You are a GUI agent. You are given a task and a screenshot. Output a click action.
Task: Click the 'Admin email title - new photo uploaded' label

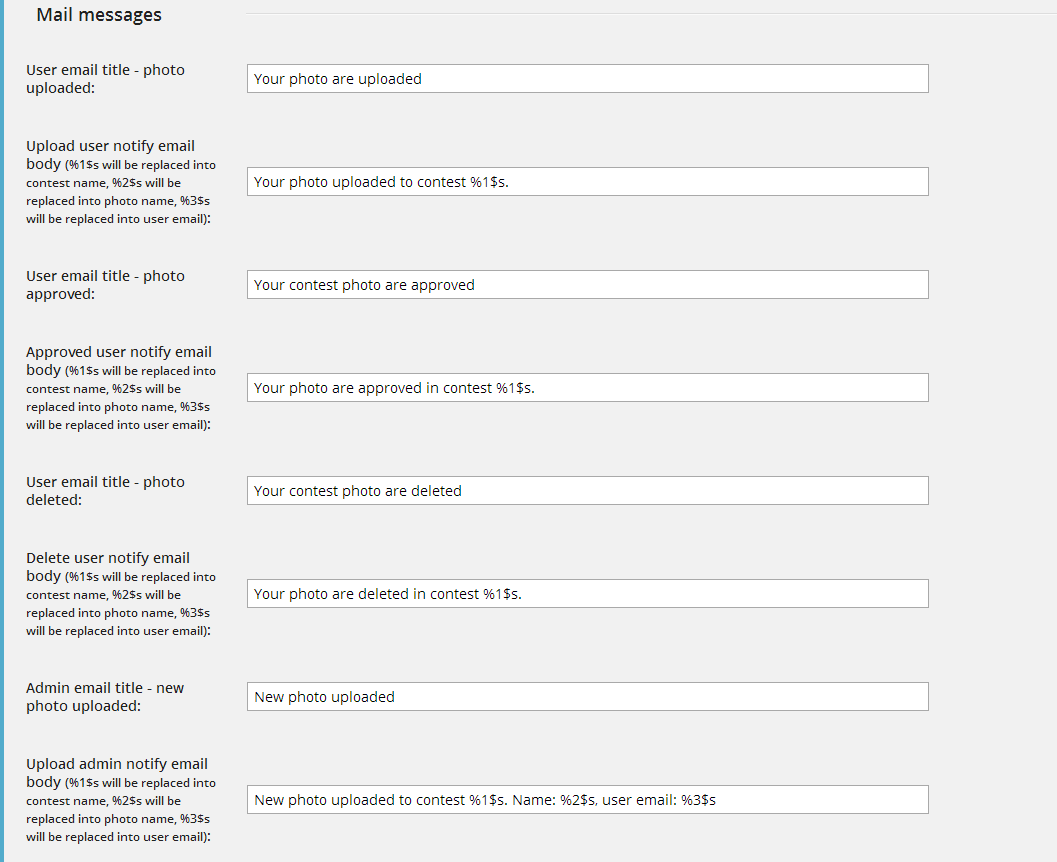click(x=105, y=697)
